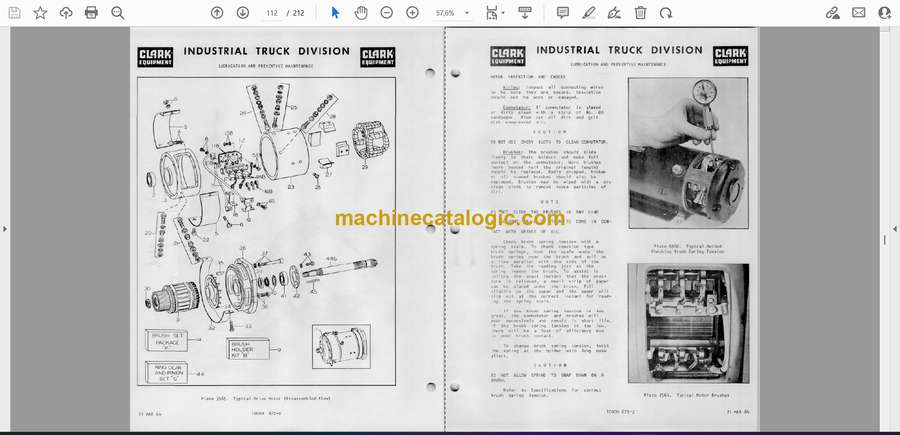Click the spring tension gauge photo

point(688,153)
